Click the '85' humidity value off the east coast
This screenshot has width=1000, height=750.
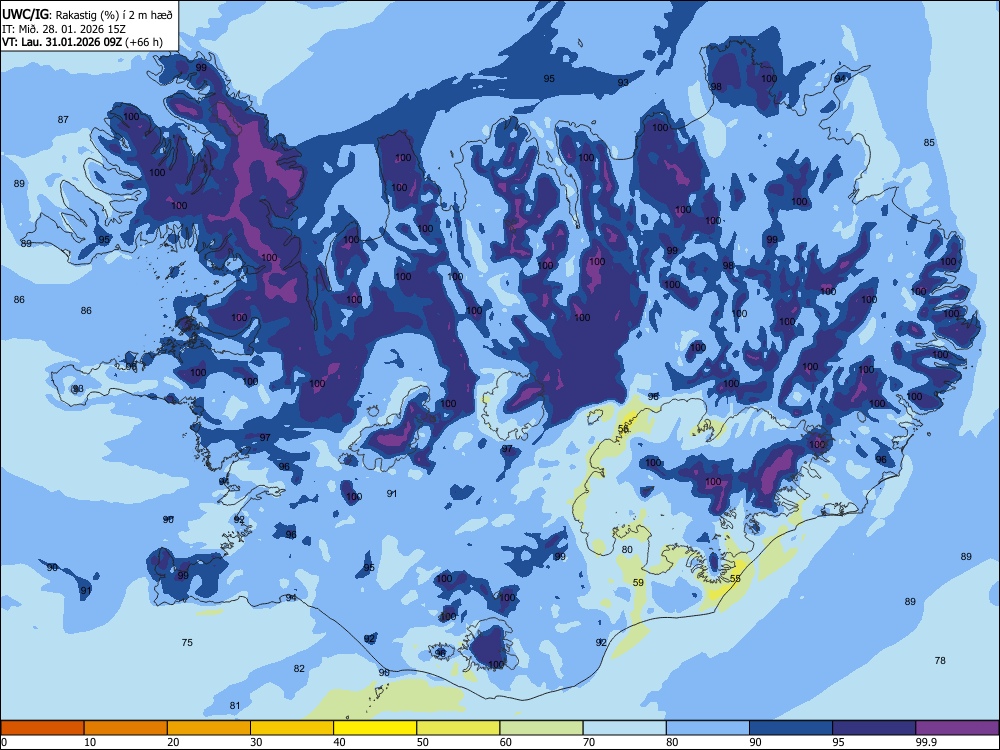click(x=929, y=143)
